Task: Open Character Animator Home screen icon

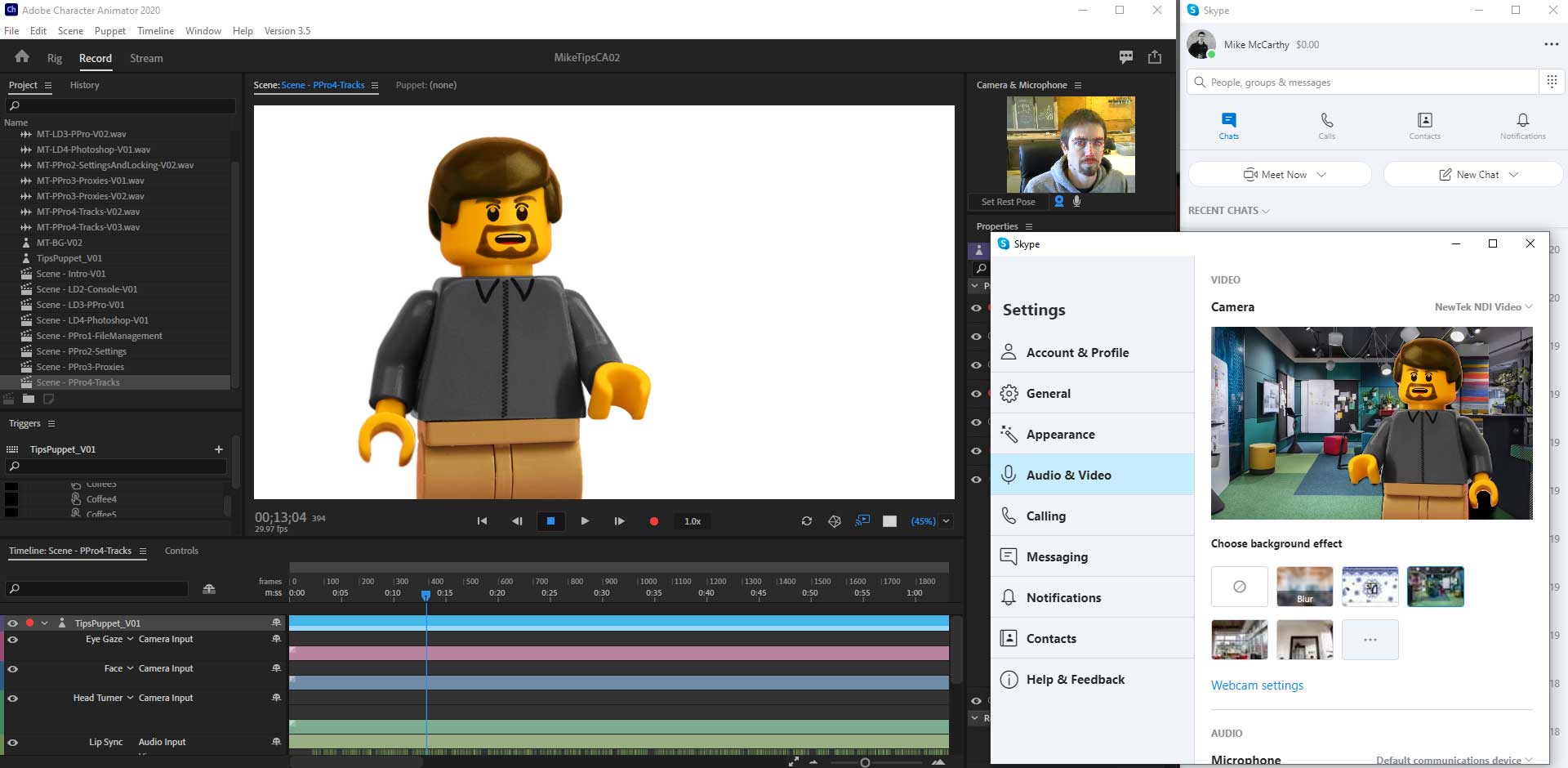Action: point(22,56)
